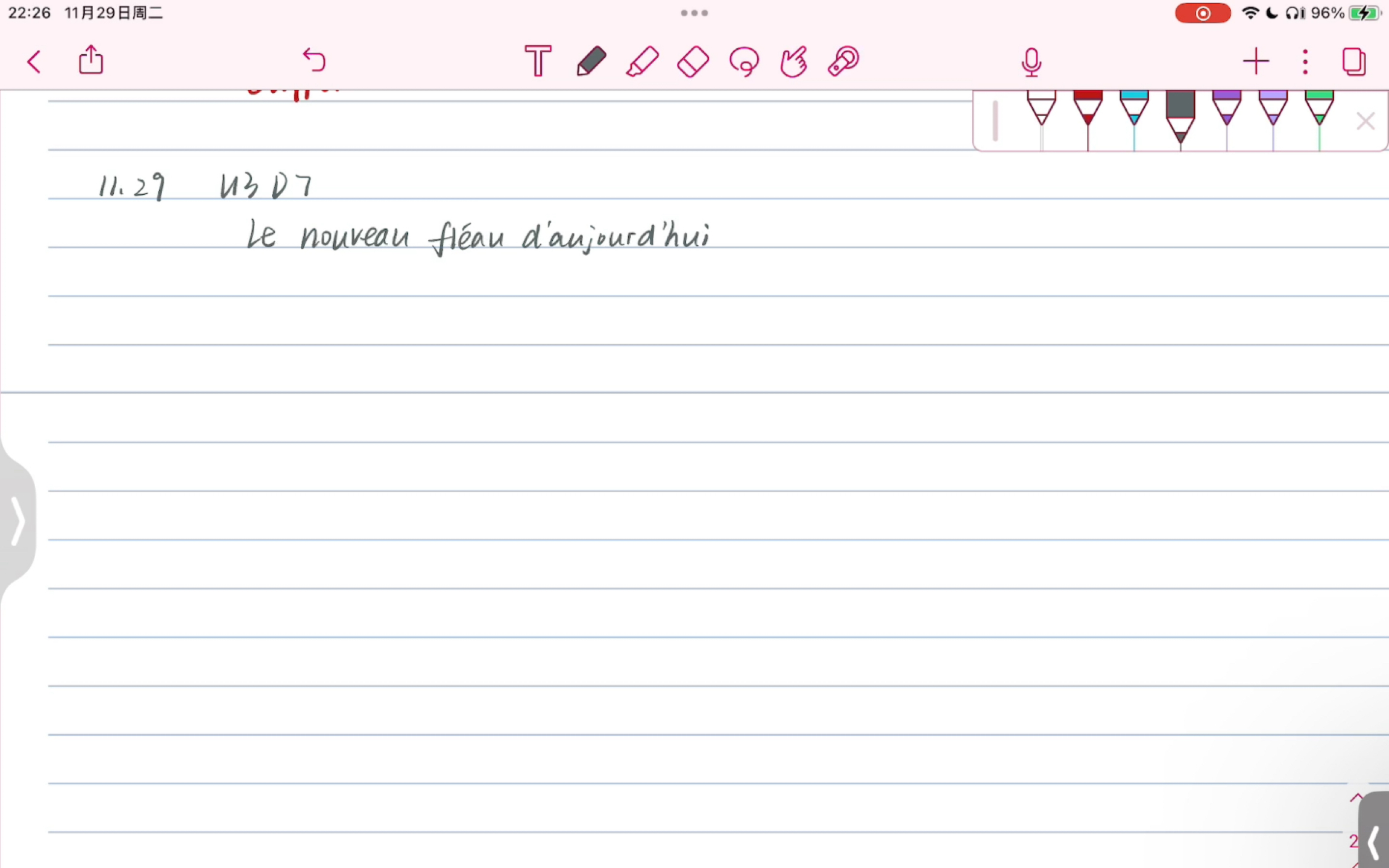The height and width of the screenshot is (868, 1389).
Task: Select the hand gesture tool
Action: point(794,61)
